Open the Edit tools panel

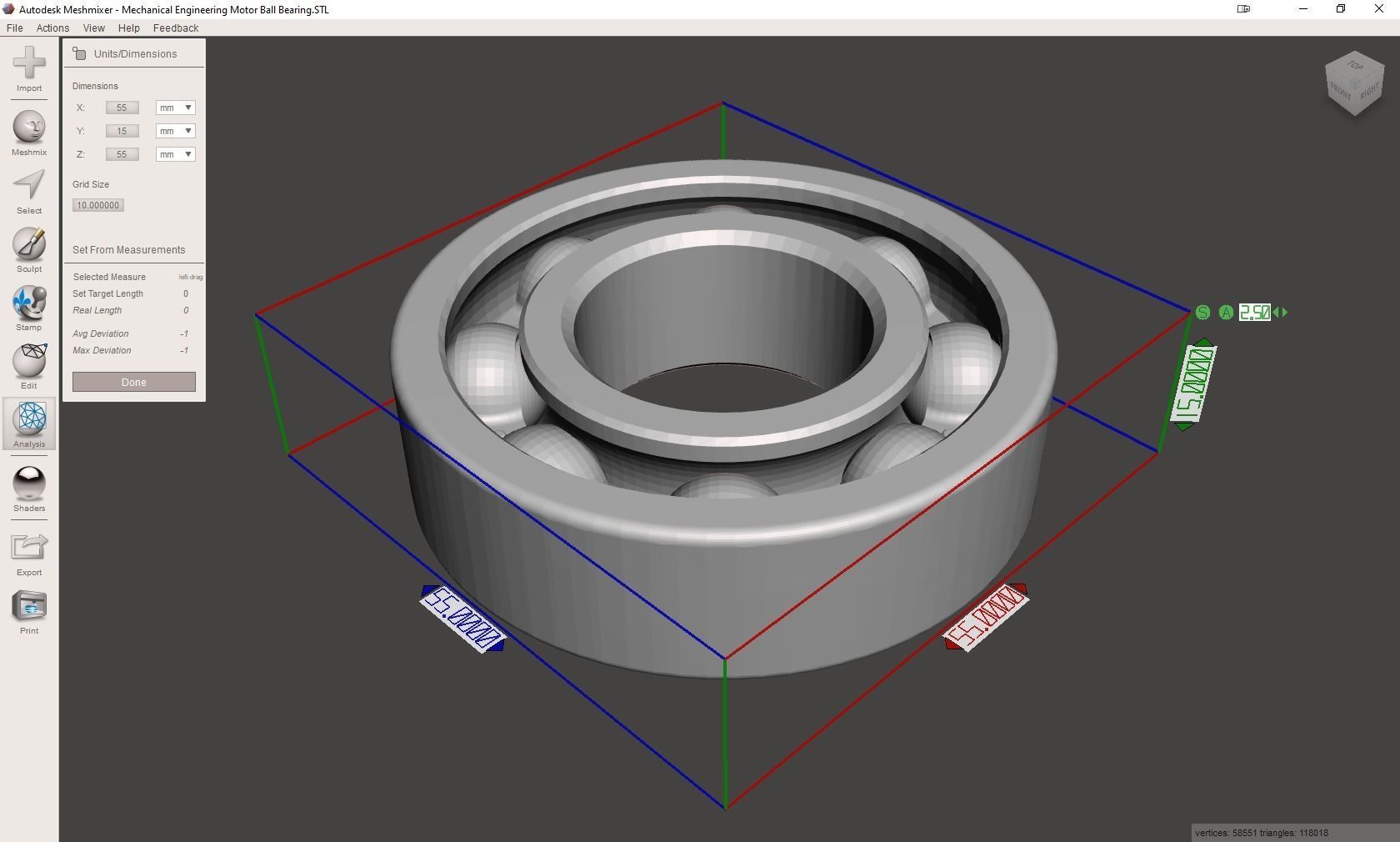pos(29,363)
